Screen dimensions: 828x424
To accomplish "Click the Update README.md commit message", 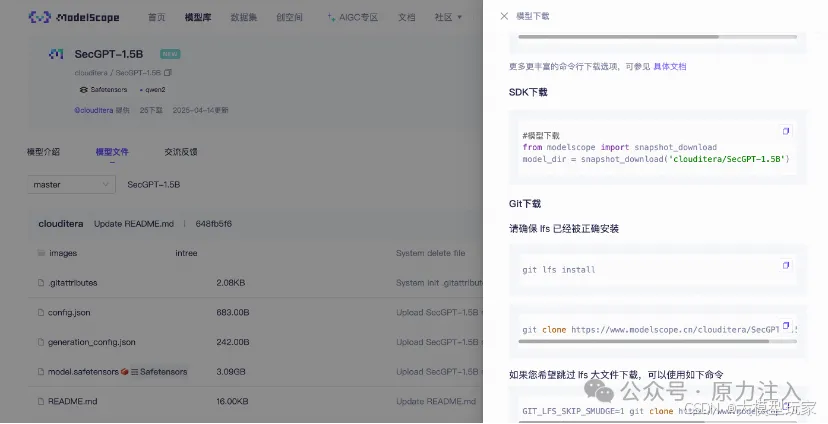I will (134, 224).
